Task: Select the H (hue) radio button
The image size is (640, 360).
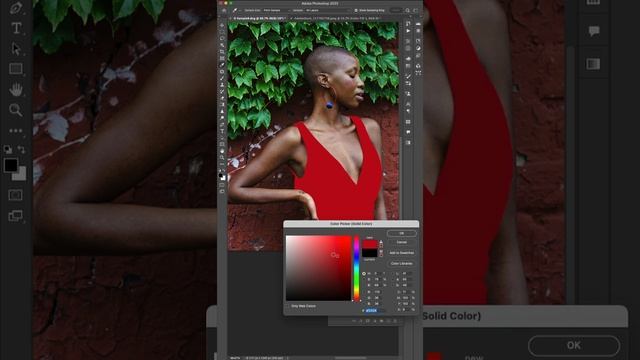Action: click(364, 273)
